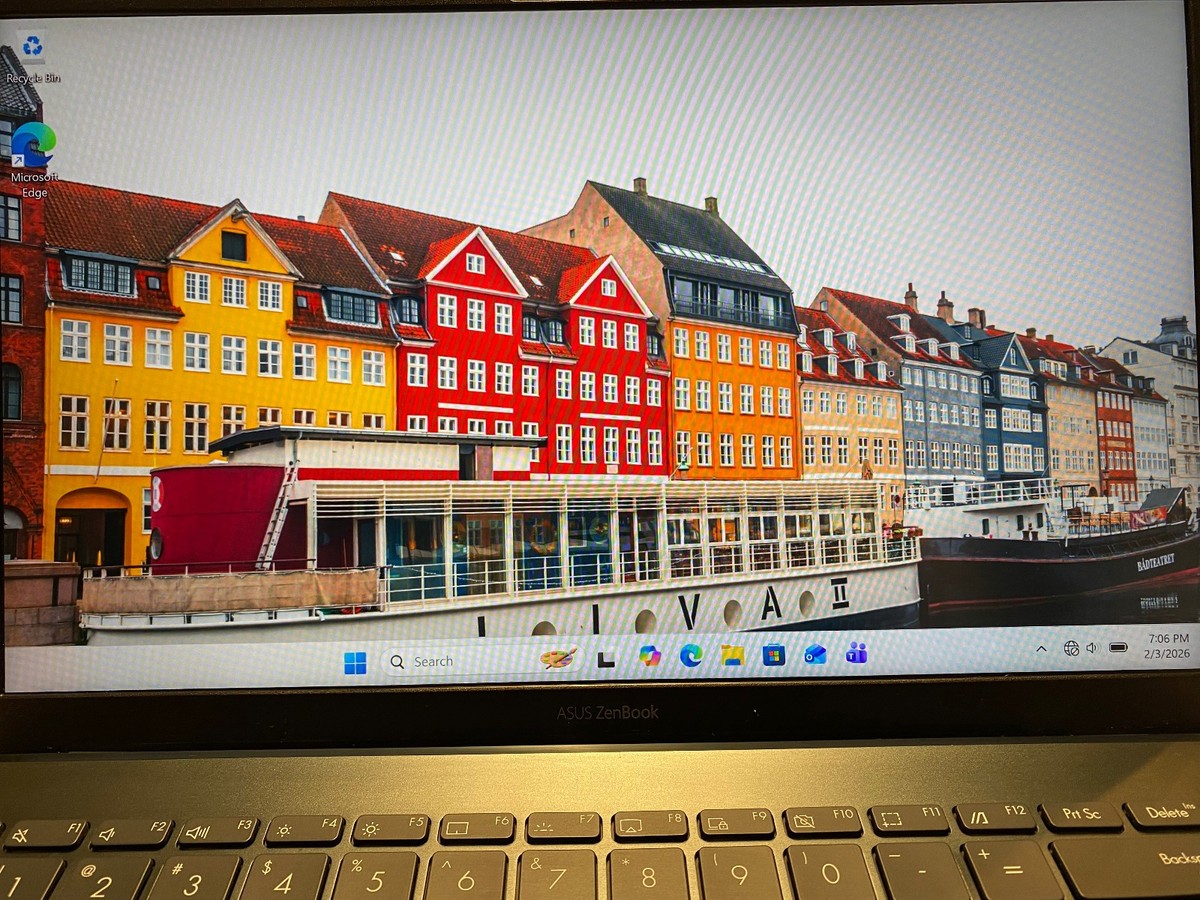The height and width of the screenshot is (900, 1200).
Task: Open the Recycle Bin desktop icon
Action: coord(33,56)
